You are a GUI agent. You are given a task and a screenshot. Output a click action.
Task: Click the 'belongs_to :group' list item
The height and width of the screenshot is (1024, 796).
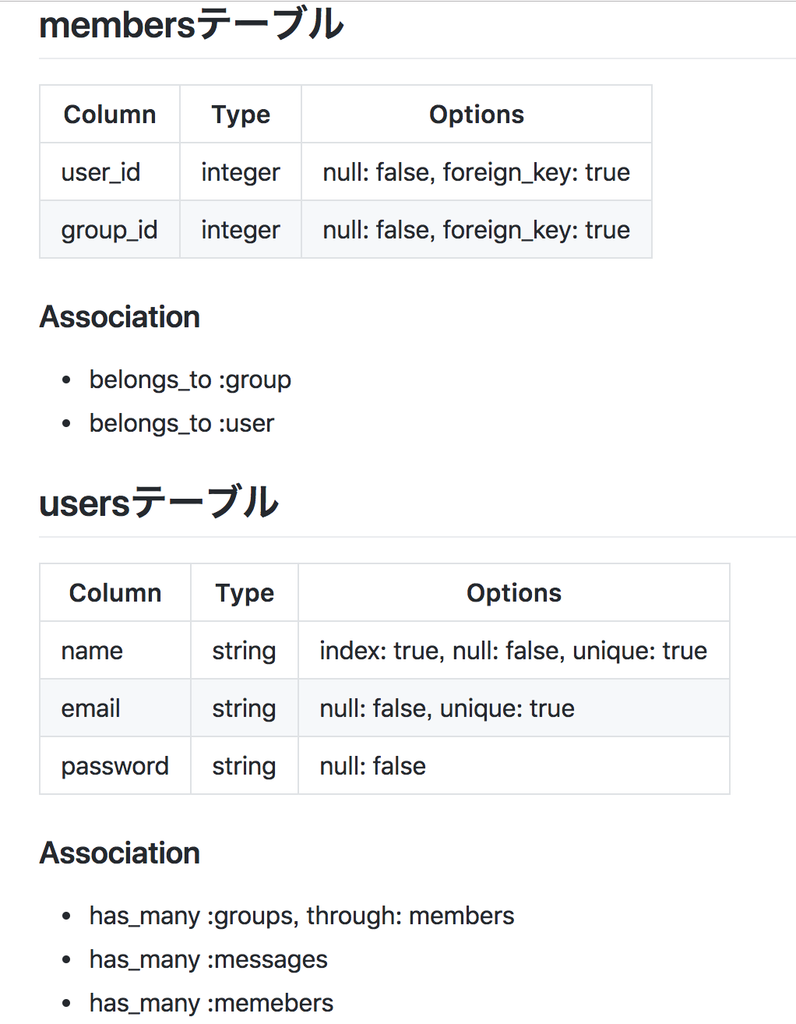[x=190, y=379]
